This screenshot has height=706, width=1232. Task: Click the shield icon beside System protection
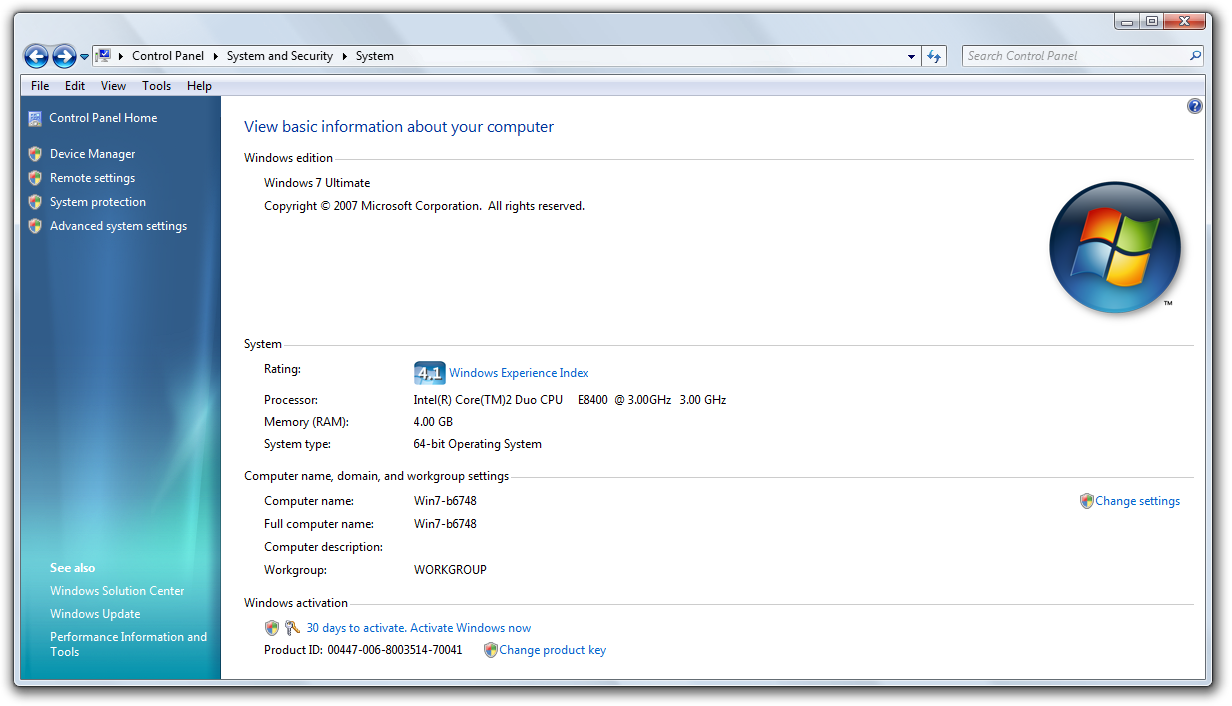[36, 202]
